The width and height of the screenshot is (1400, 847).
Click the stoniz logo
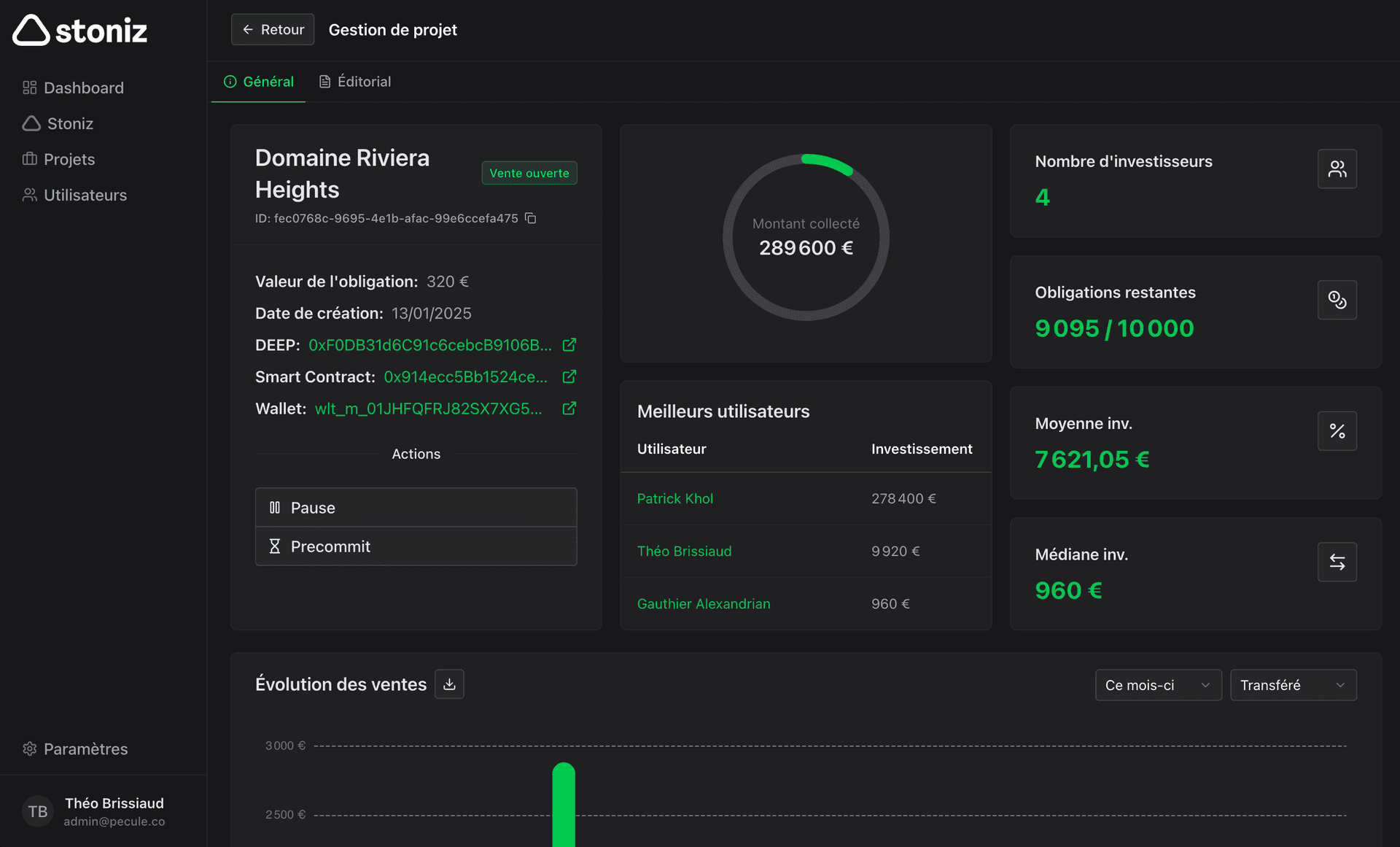click(80, 30)
